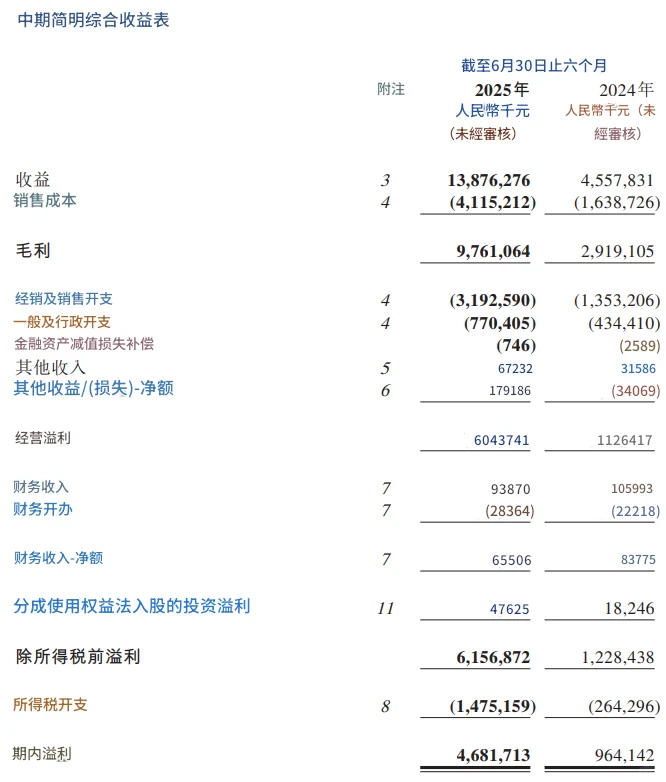Click value 18,246
This screenshot has width=666, height=782.
pyautogui.click(x=630, y=608)
